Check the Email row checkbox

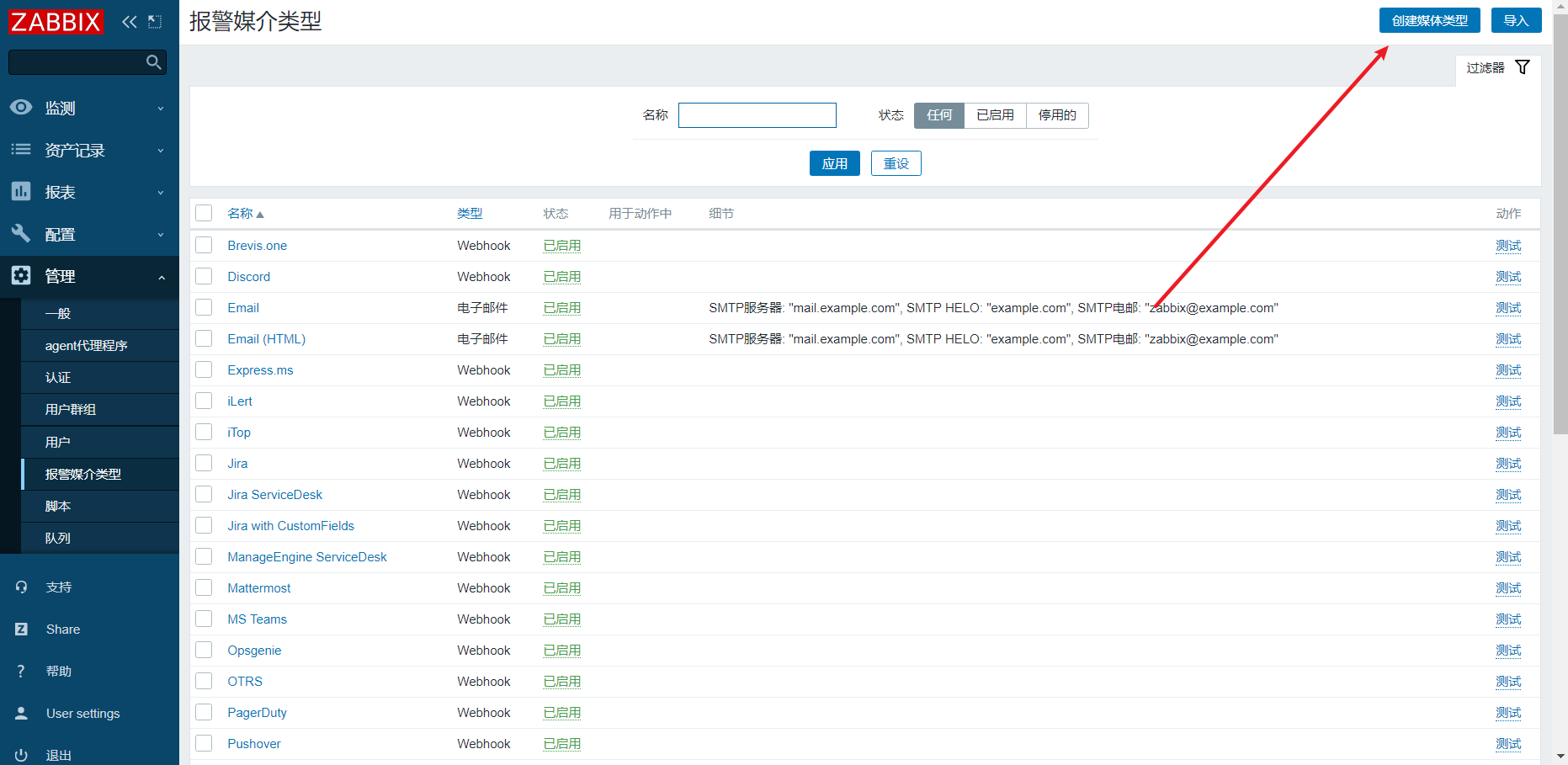click(204, 307)
